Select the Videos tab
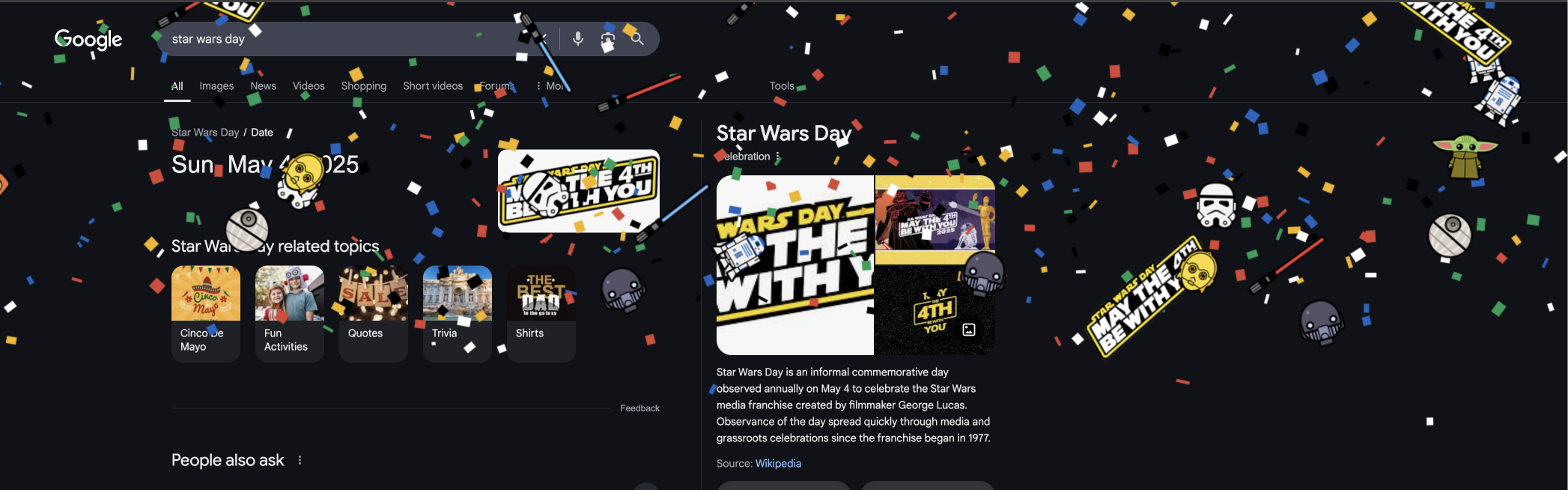This screenshot has height=490, width=1568. (309, 86)
